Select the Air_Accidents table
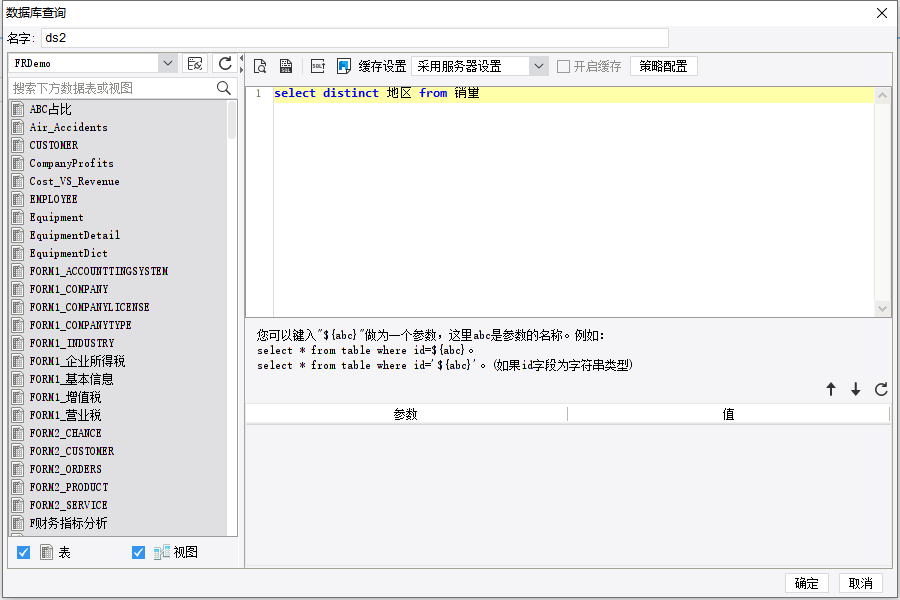900x600 pixels. (69, 127)
